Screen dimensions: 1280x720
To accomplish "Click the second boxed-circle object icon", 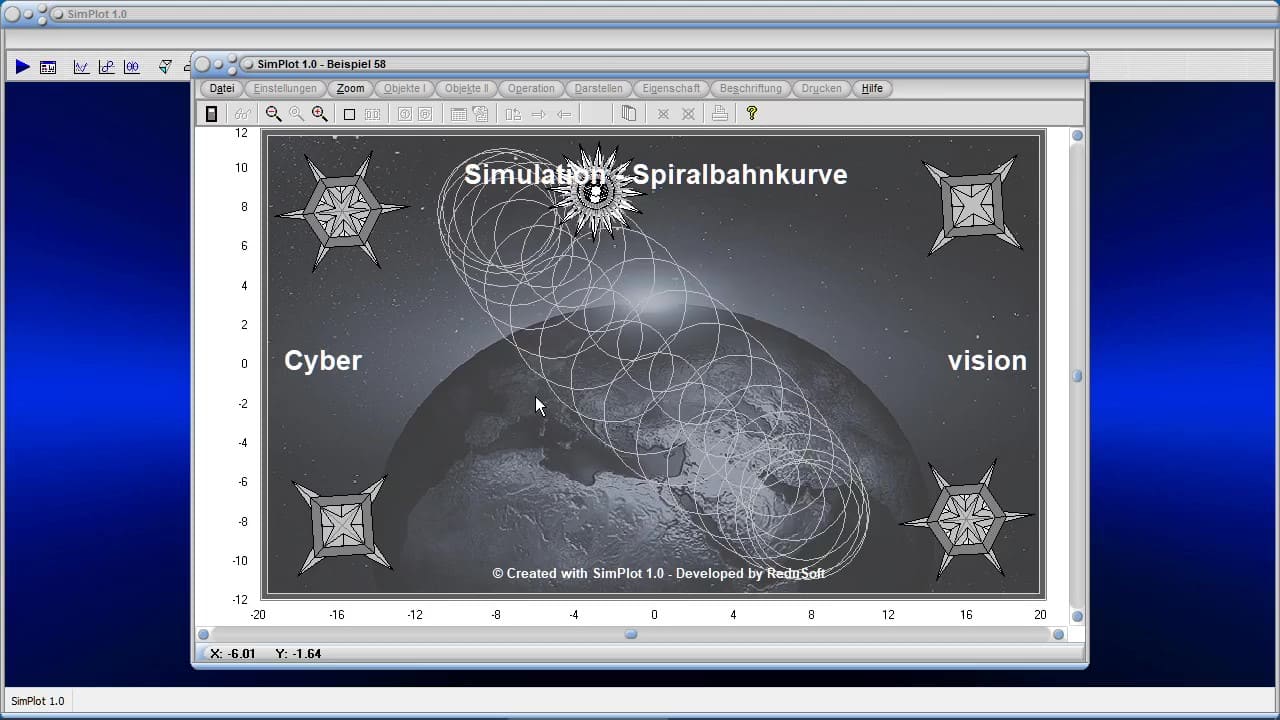I will (425, 114).
